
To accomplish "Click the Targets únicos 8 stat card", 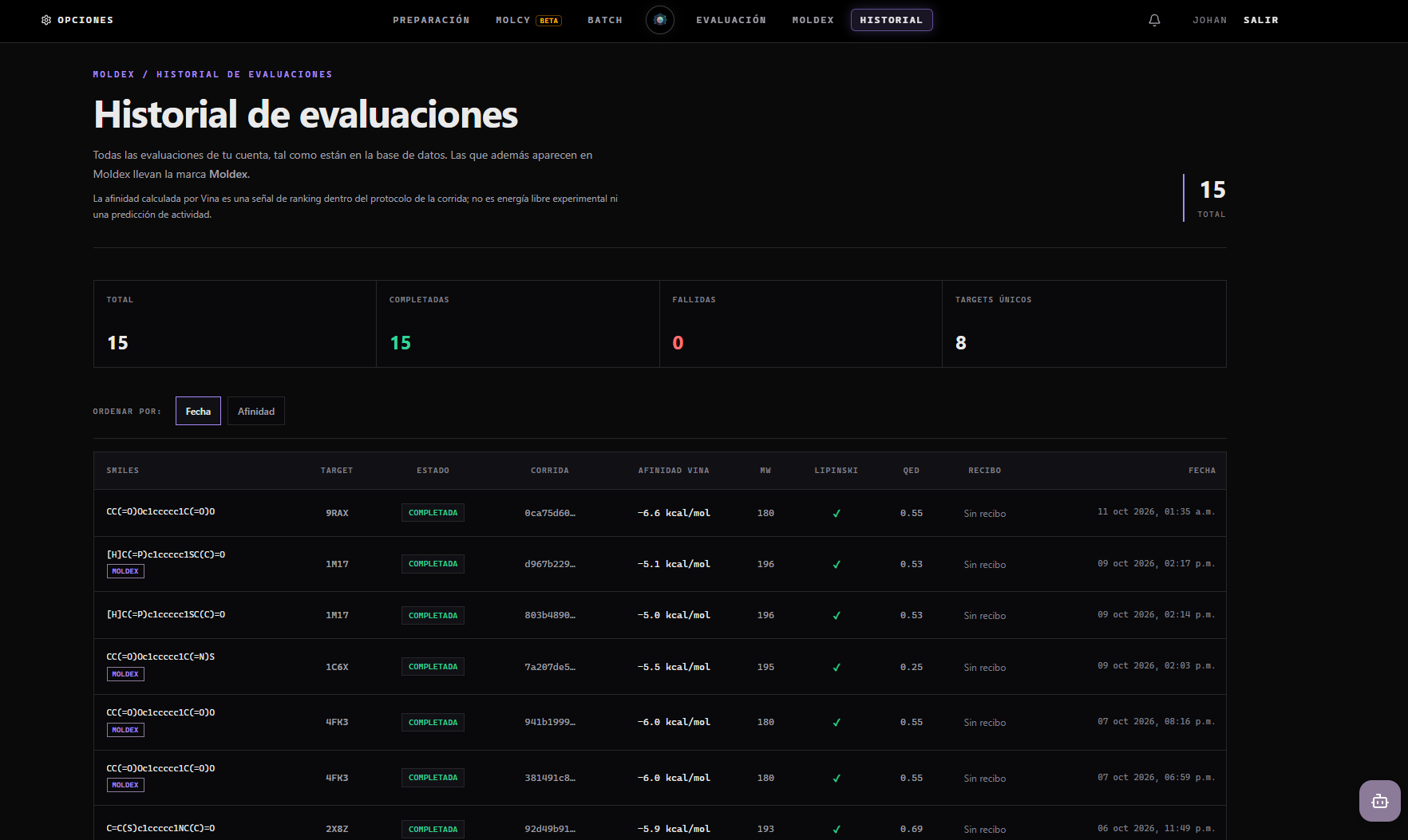I will tap(1084, 324).
